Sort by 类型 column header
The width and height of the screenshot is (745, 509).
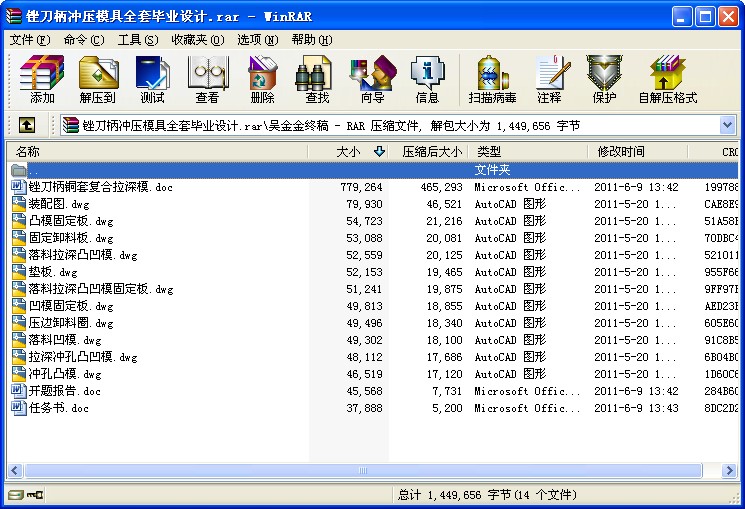coord(528,152)
